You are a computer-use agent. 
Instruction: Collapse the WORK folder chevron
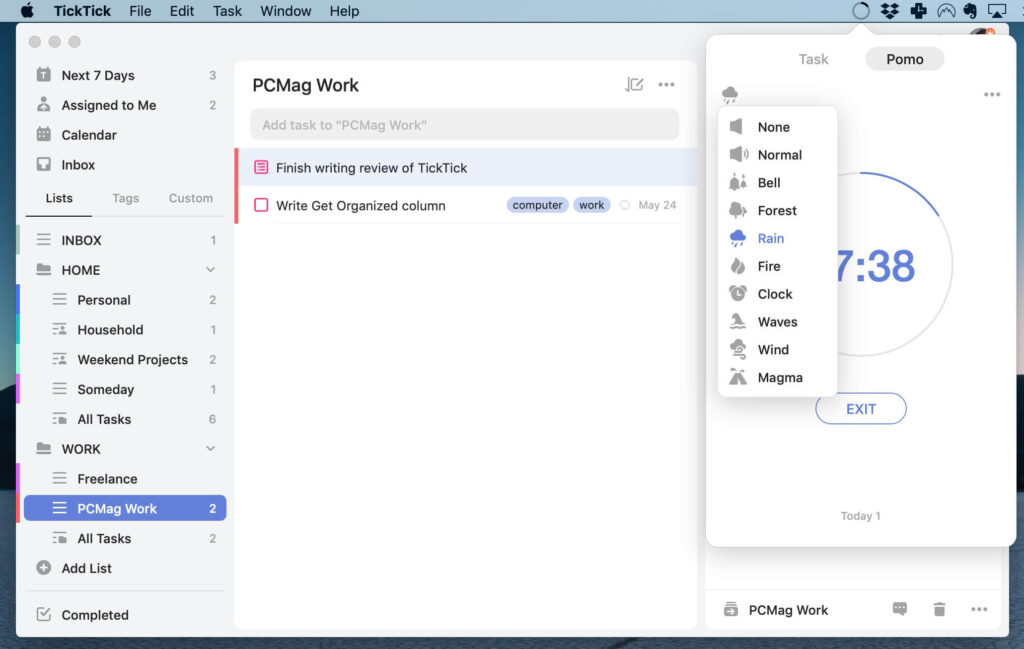click(210, 449)
